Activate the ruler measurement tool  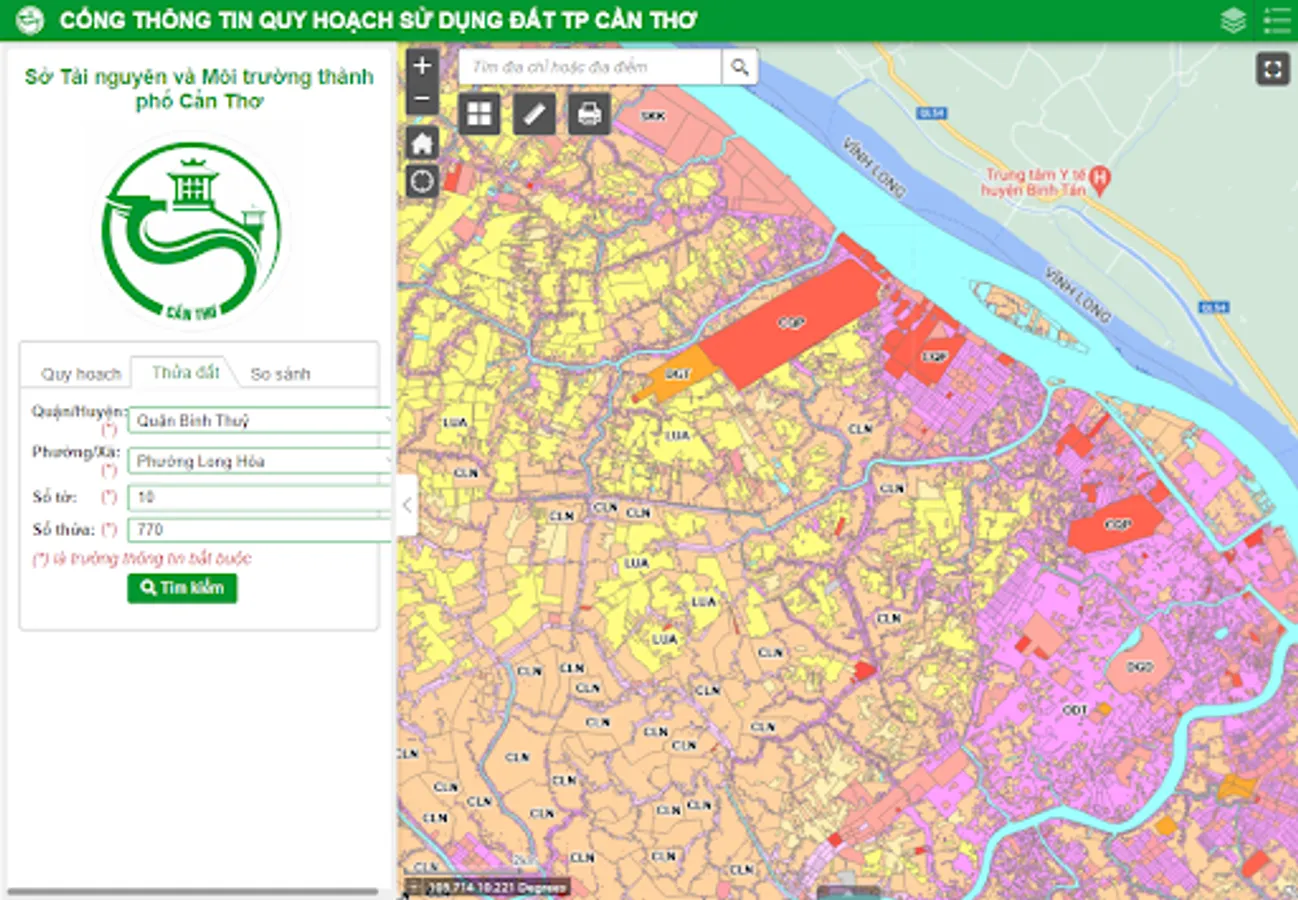[x=534, y=114]
